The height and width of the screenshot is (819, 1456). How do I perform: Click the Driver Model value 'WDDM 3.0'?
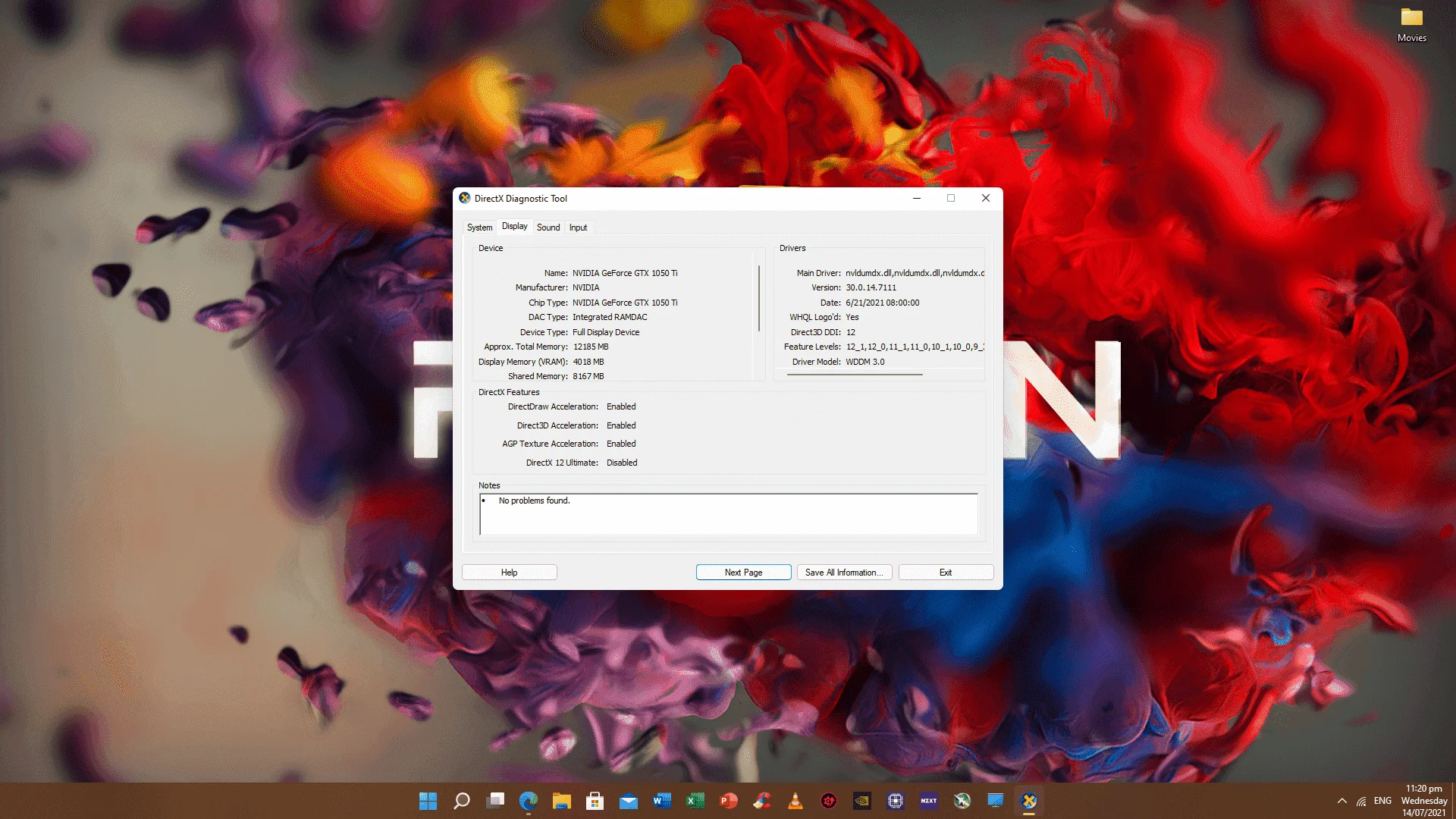tap(865, 362)
